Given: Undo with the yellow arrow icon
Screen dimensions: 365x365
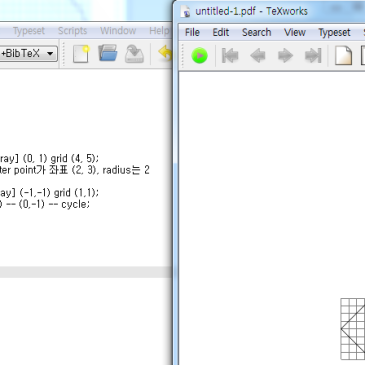Looking at the screenshot, I should pos(165,53).
